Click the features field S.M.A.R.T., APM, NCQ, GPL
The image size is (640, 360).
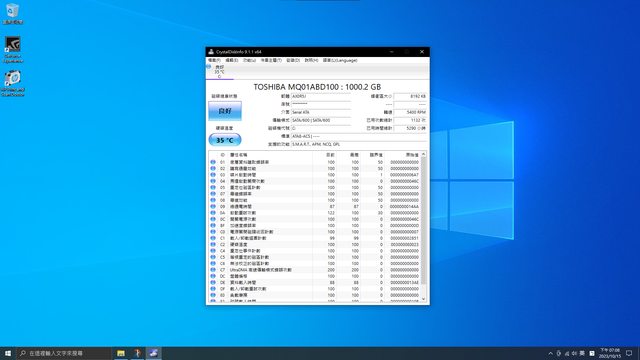click(x=359, y=144)
